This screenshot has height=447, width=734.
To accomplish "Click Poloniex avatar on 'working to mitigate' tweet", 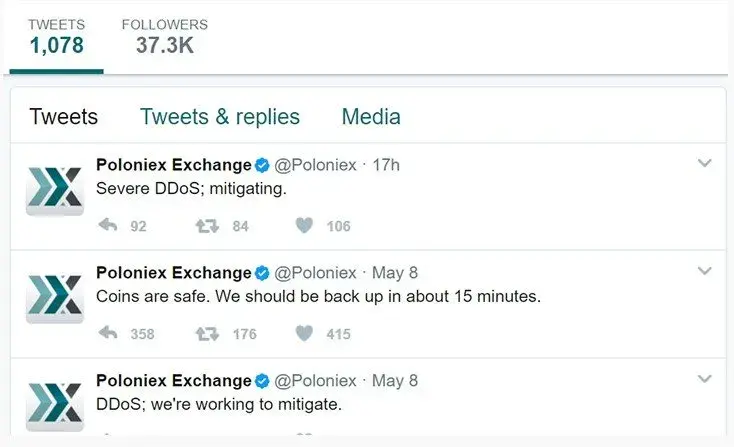I will tap(54, 401).
